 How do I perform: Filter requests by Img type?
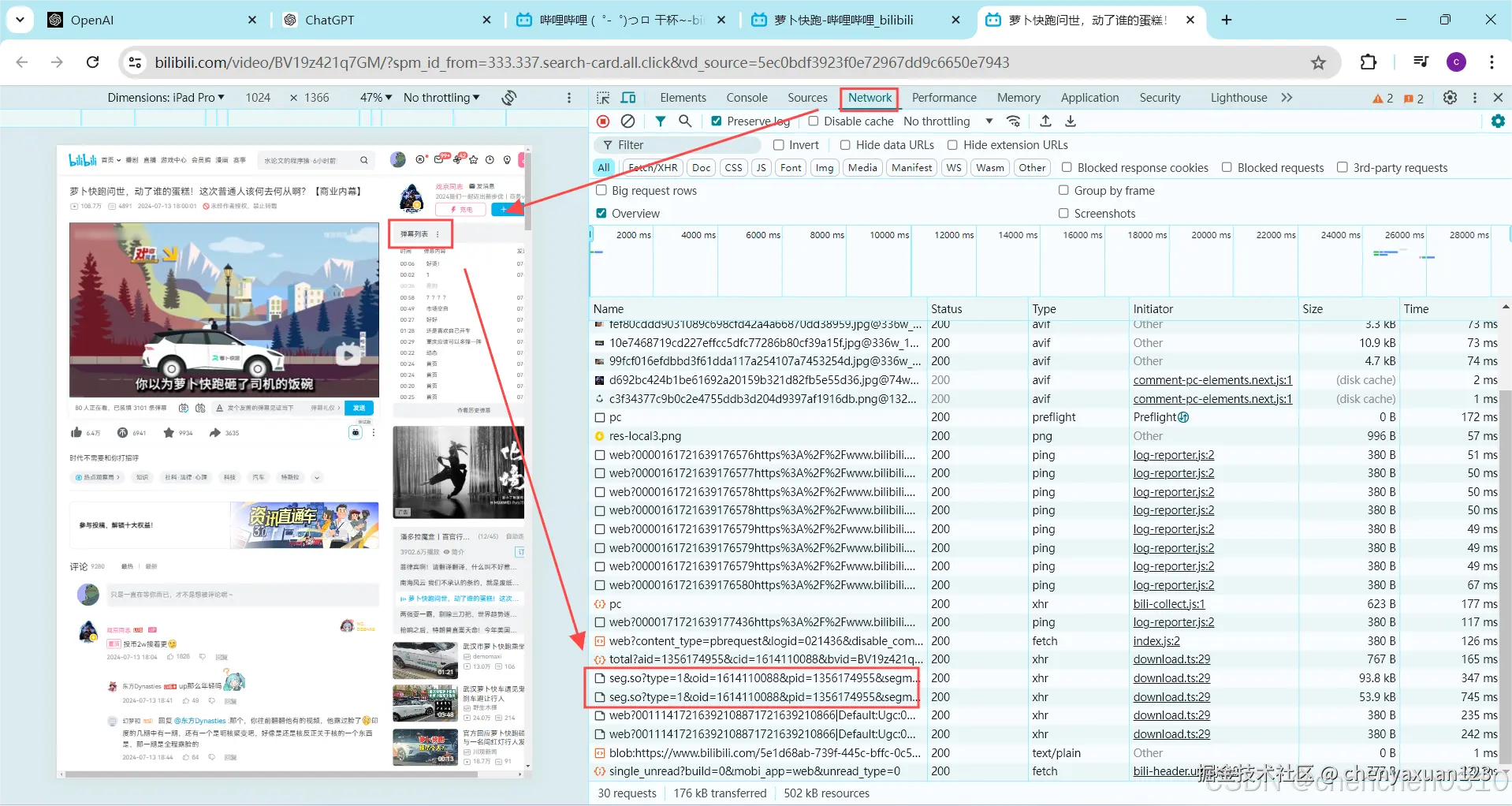click(825, 167)
